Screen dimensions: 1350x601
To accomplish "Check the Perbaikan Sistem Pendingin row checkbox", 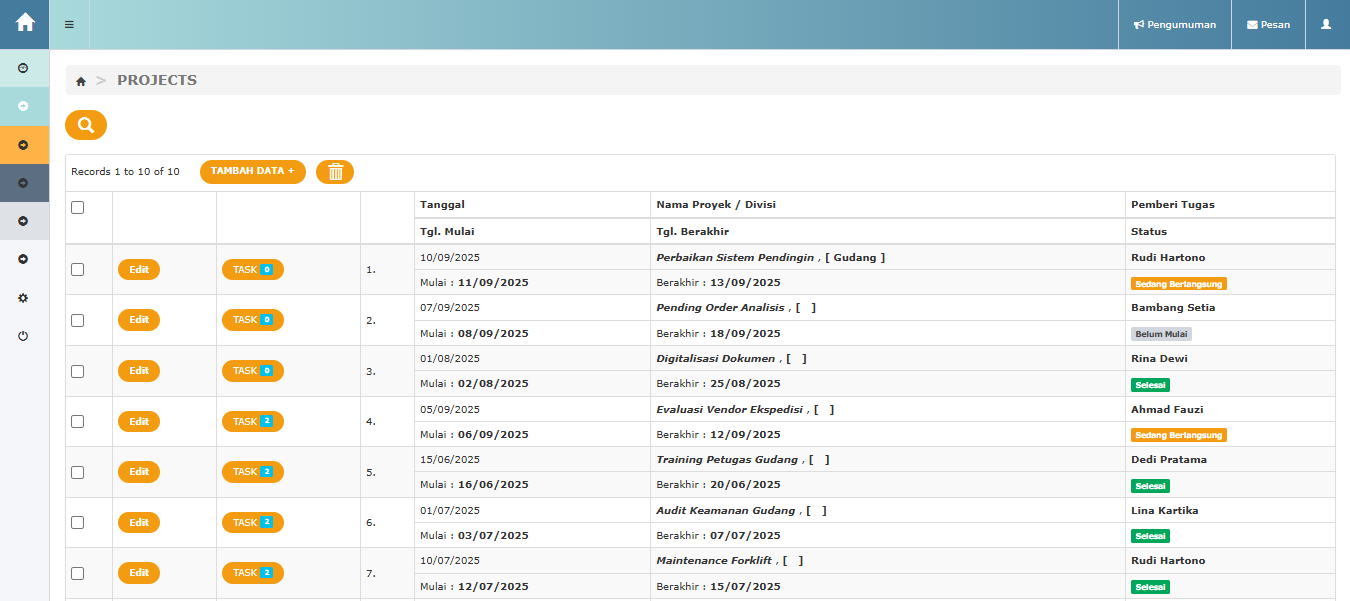I will [x=78, y=269].
